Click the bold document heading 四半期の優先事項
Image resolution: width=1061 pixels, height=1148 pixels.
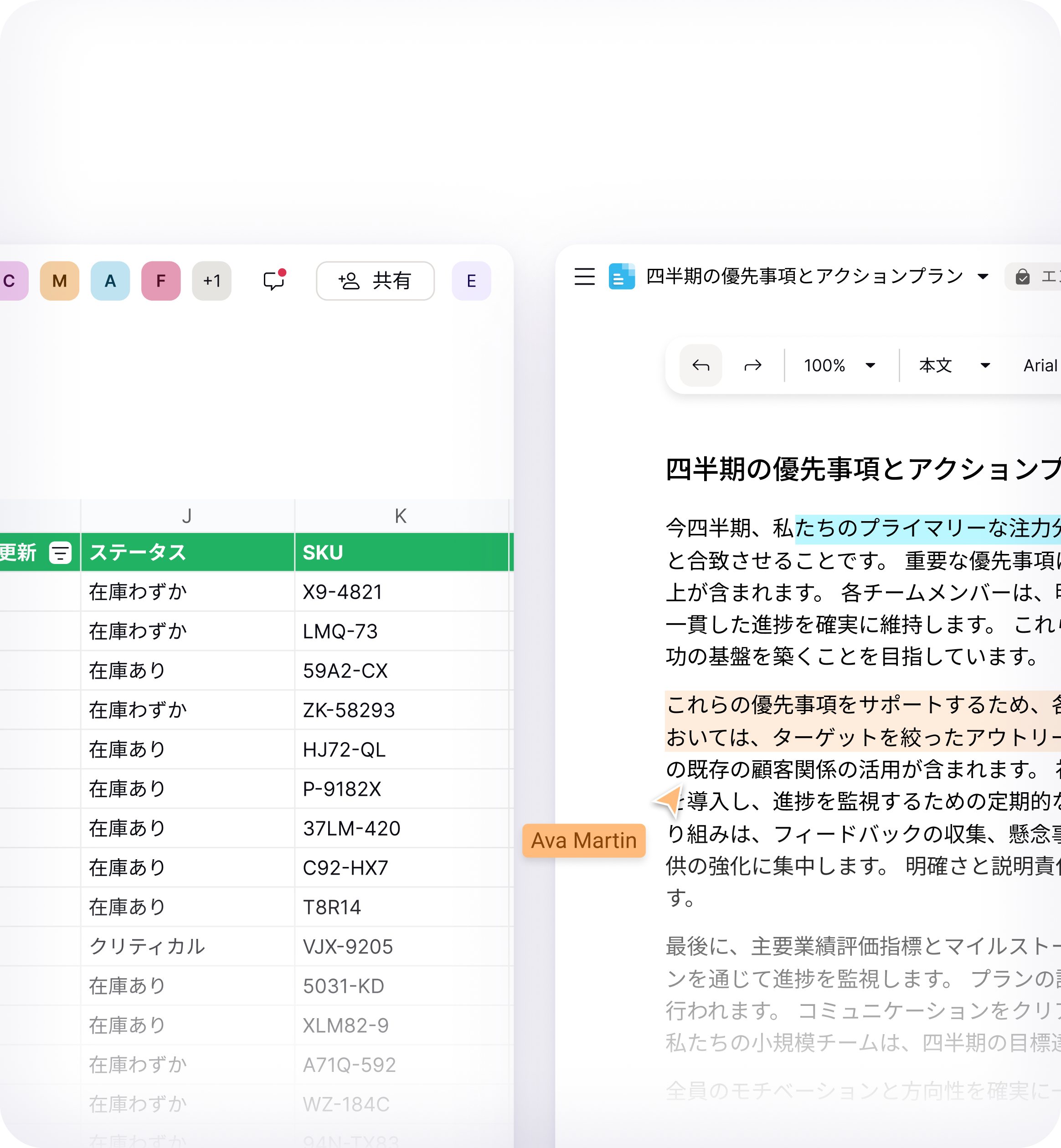(x=863, y=469)
